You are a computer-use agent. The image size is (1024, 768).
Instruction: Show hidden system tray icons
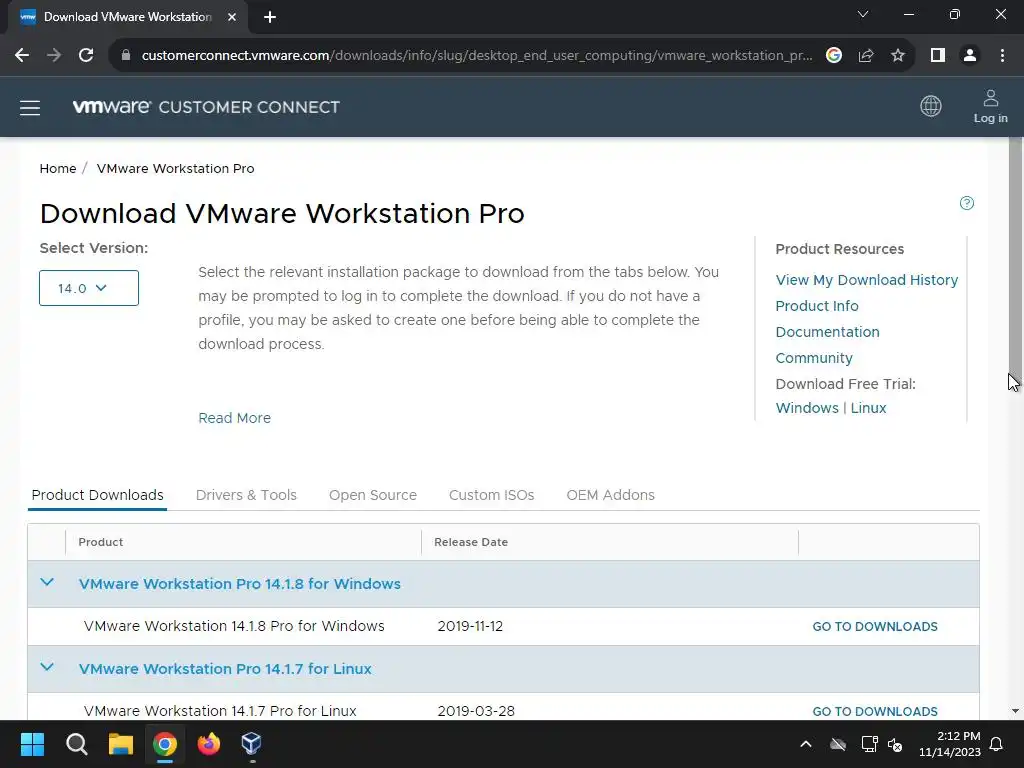pyautogui.click(x=806, y=744)
